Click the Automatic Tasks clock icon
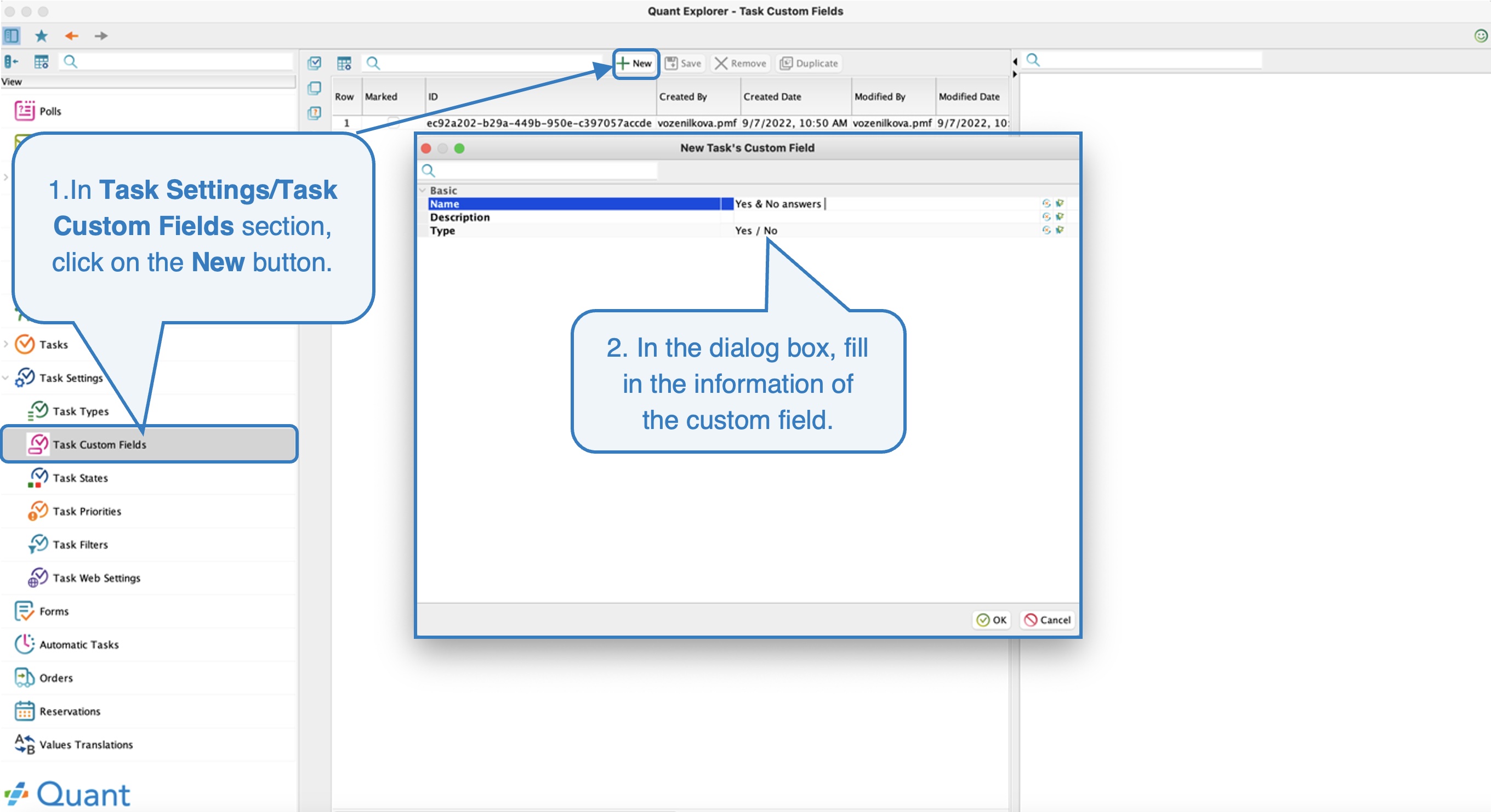 (x=24, y=644)
